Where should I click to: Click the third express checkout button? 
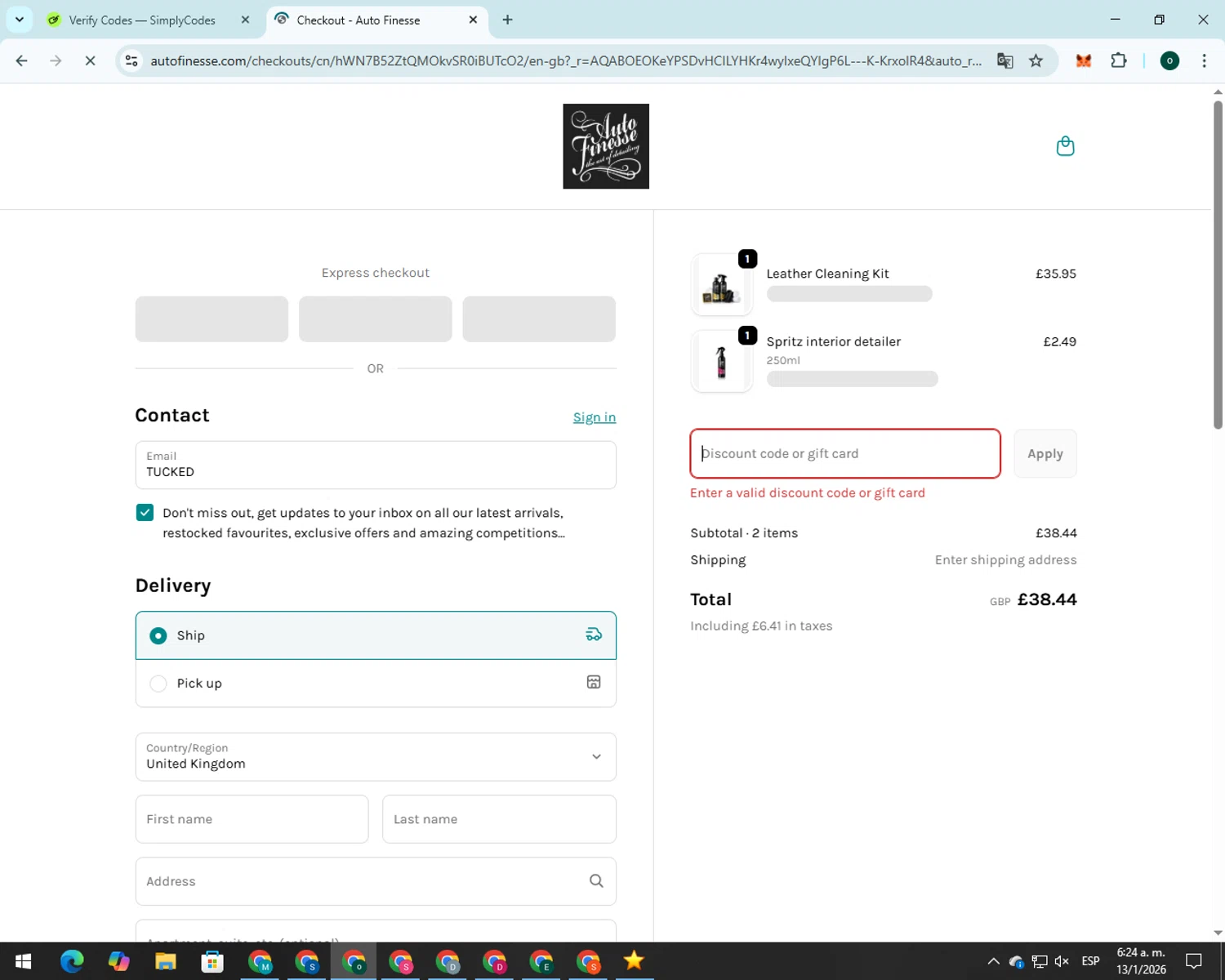539,318
